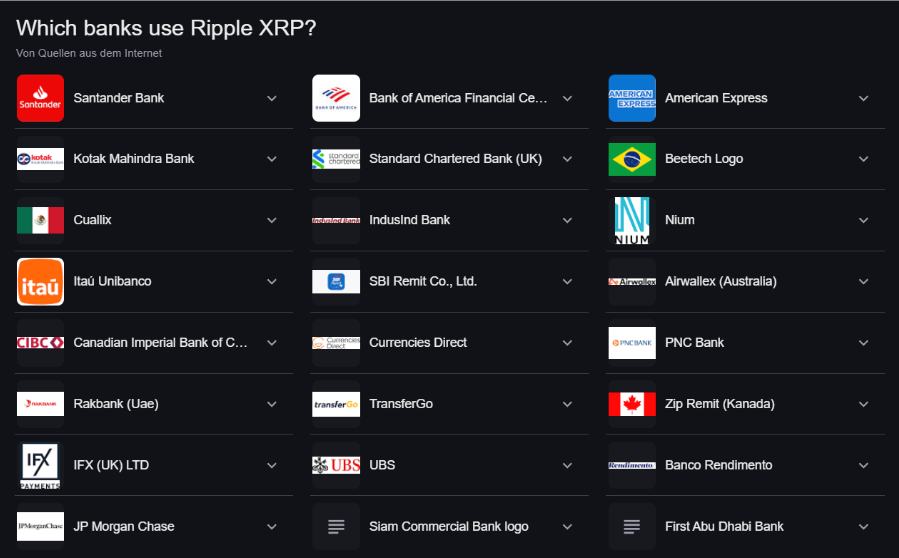Select the UBS logo

tap(336, 465)
